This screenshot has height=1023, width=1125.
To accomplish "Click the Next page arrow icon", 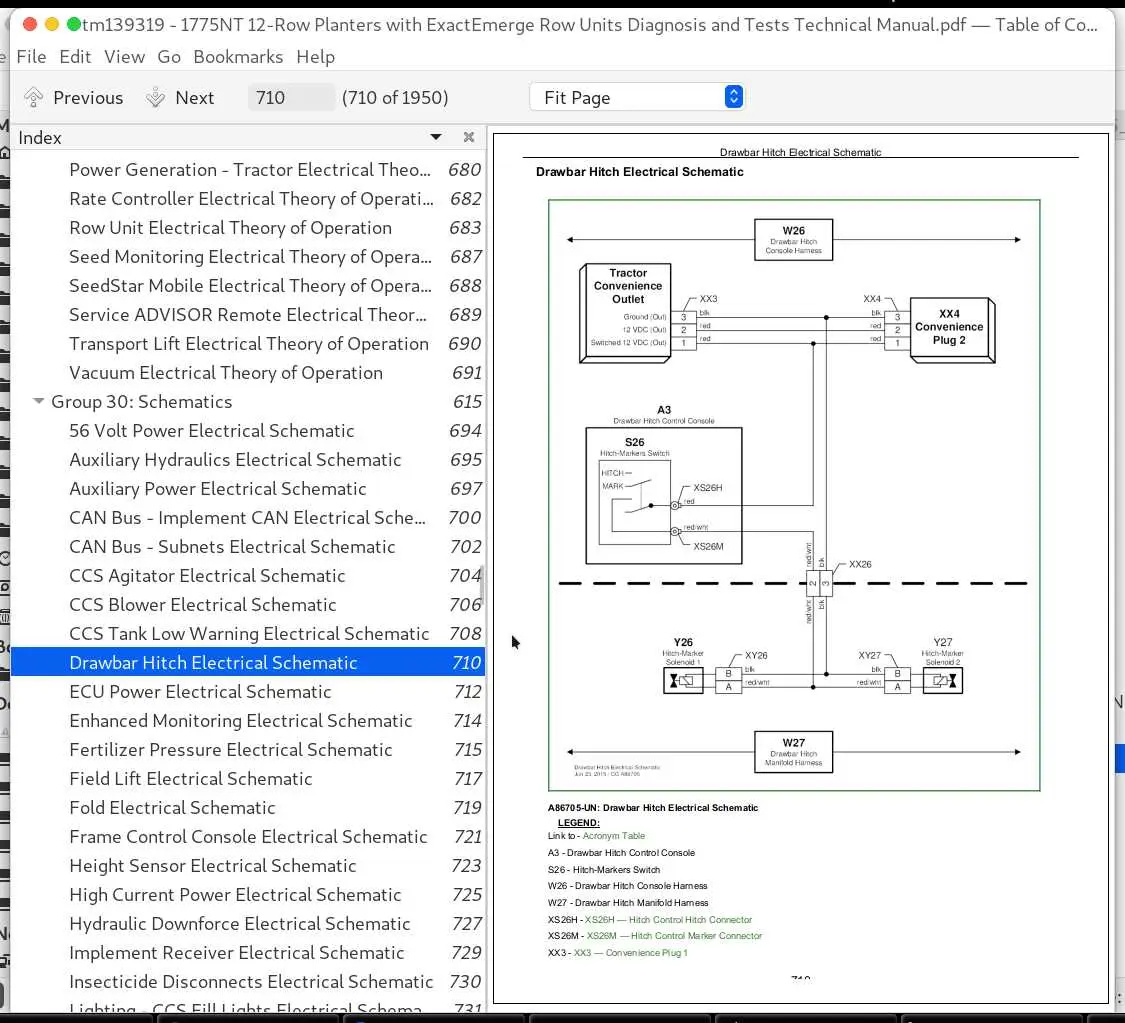I will coord(156,97).
